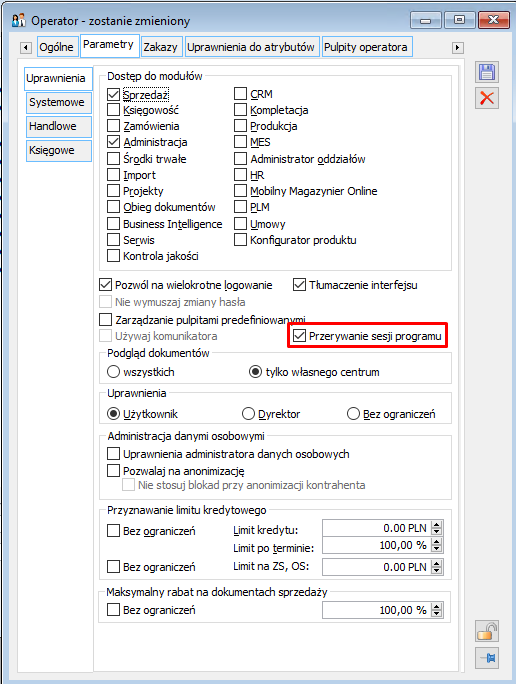516x684 pixels.
Task: Enable Kompletacja module checkbox
Action: [240, 109]
